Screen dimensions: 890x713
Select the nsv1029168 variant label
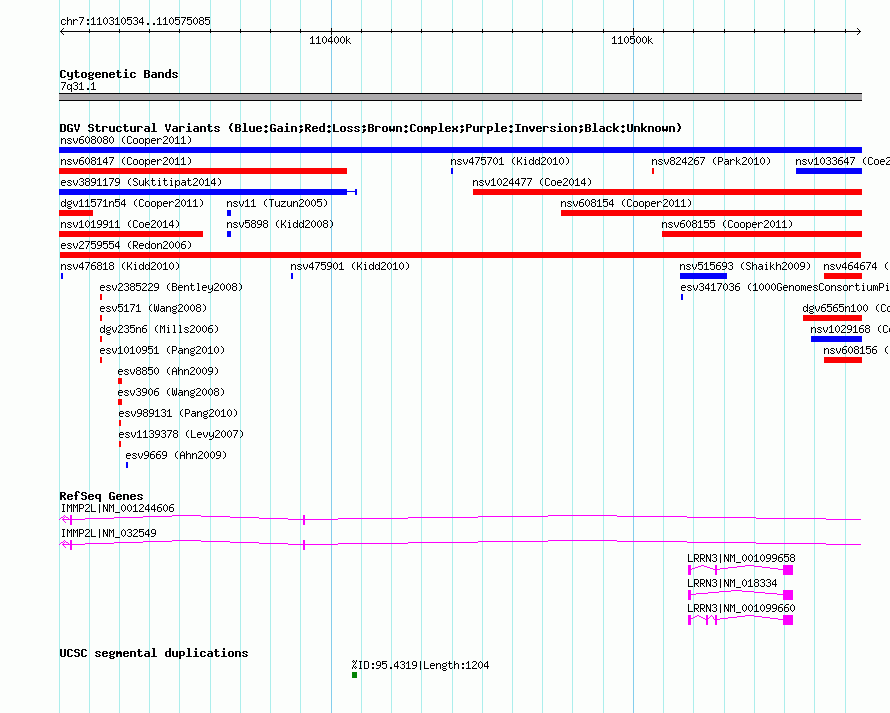(x=850, y=329)
